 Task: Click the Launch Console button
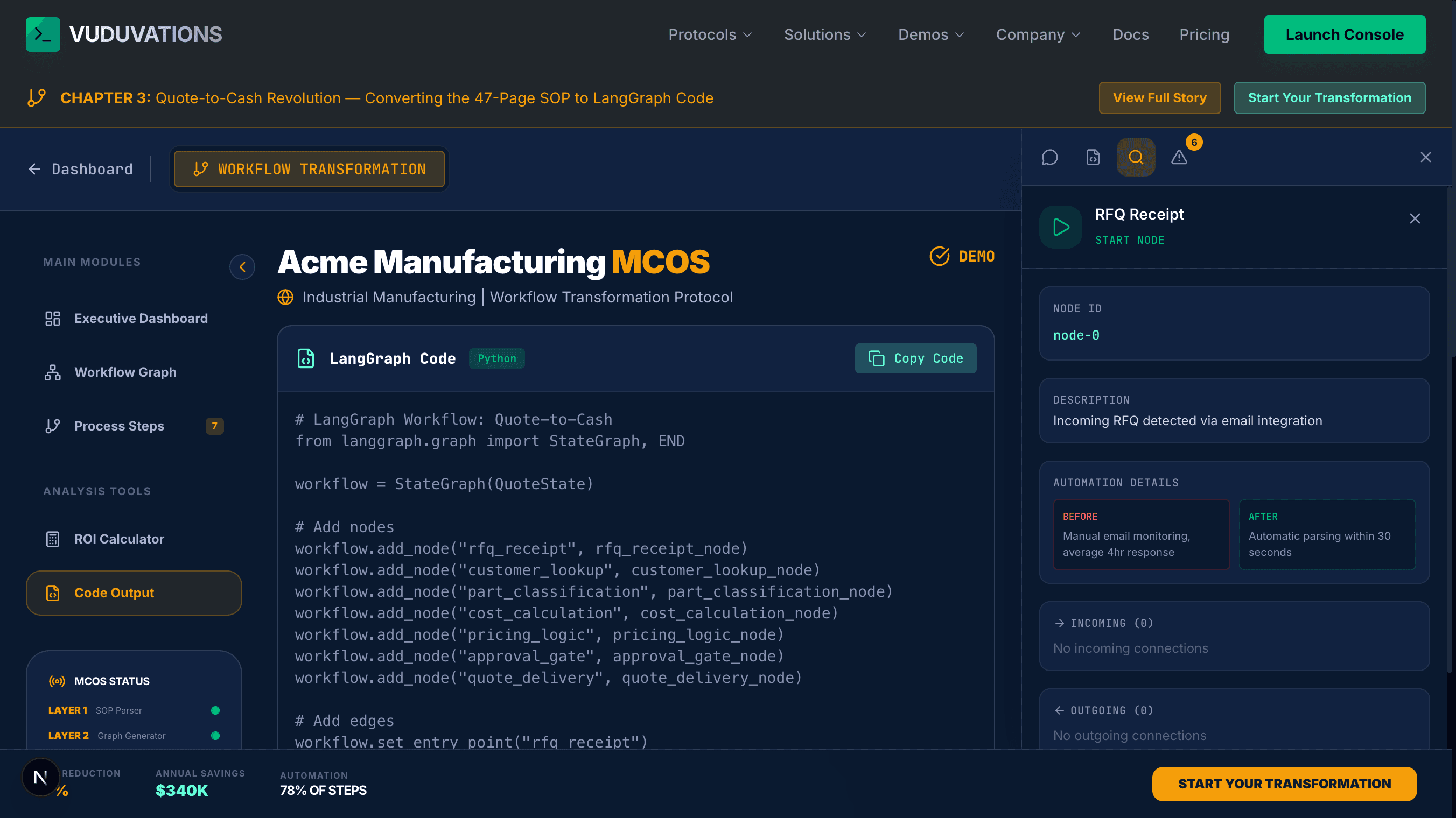1345,34
